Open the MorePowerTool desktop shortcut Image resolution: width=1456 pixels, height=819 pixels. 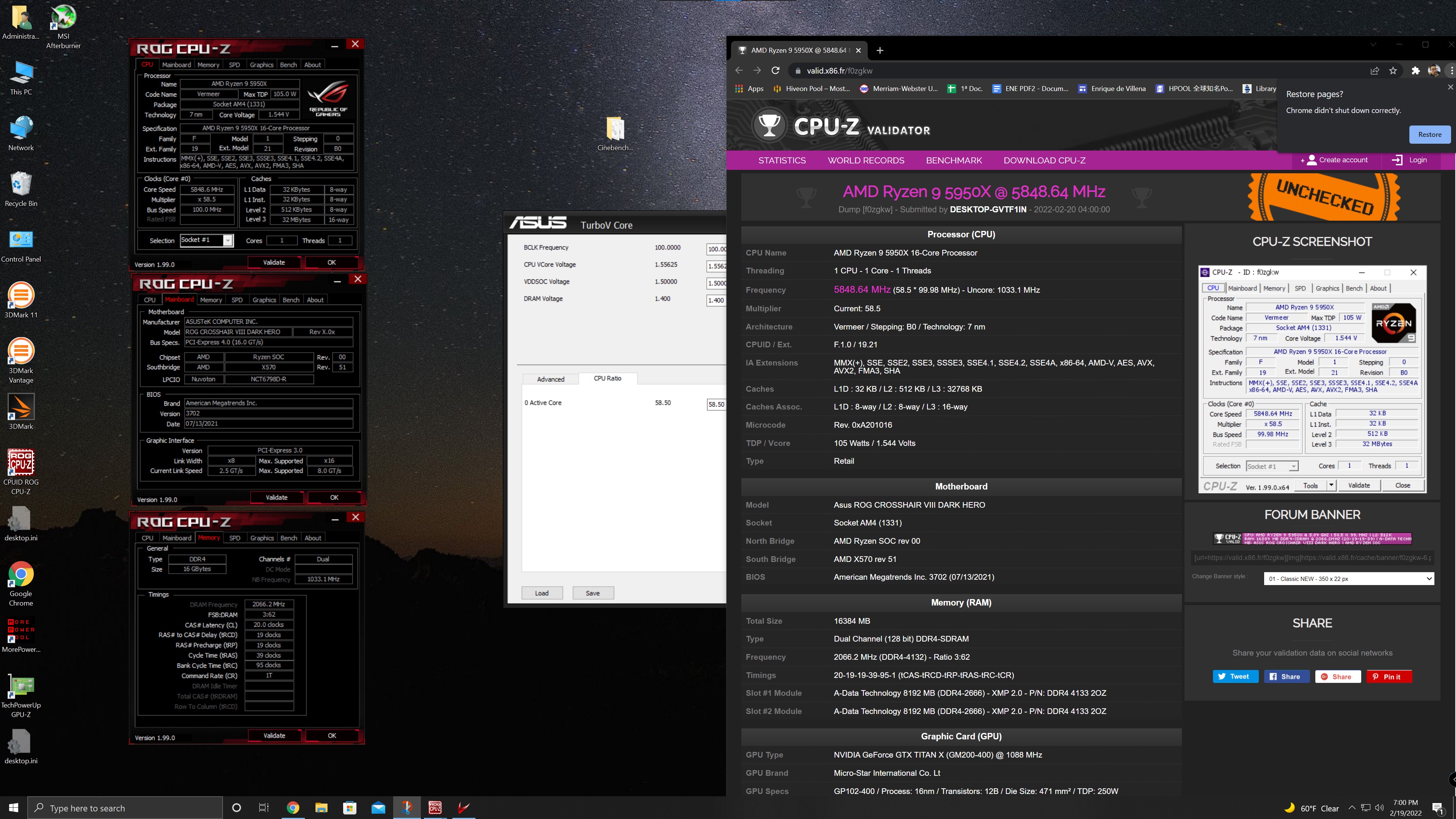[x=21, y=635]
